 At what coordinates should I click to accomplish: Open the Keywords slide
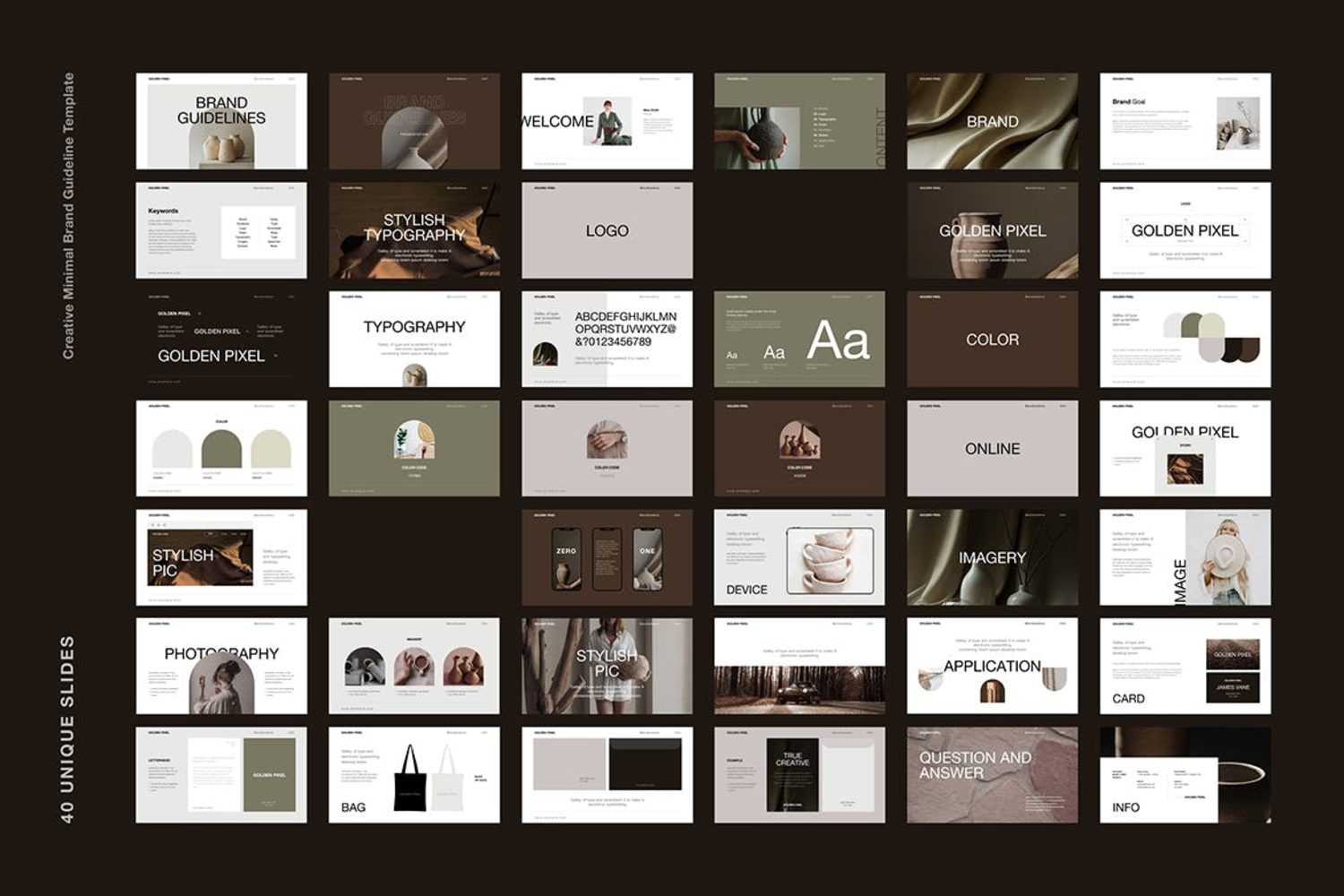[x=221, y=230]
